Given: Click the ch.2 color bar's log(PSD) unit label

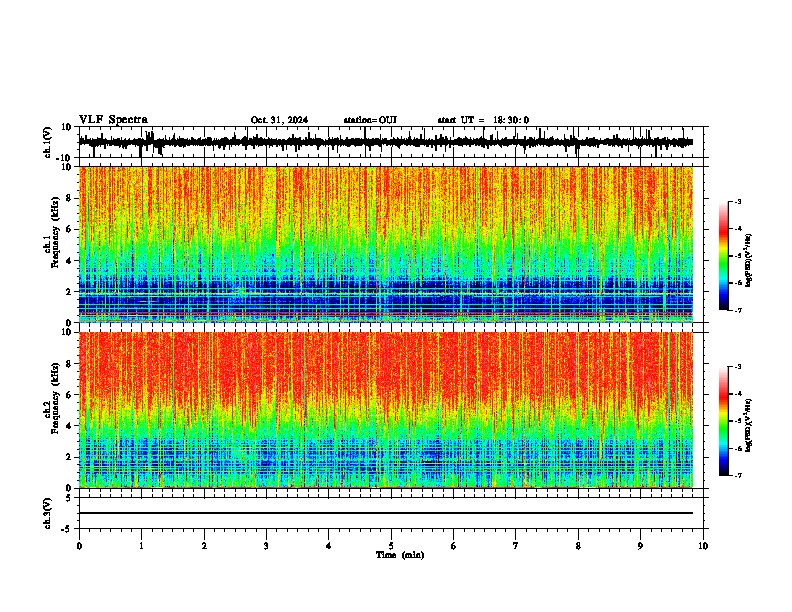Looking at the screenshot, I should (749, 425).
